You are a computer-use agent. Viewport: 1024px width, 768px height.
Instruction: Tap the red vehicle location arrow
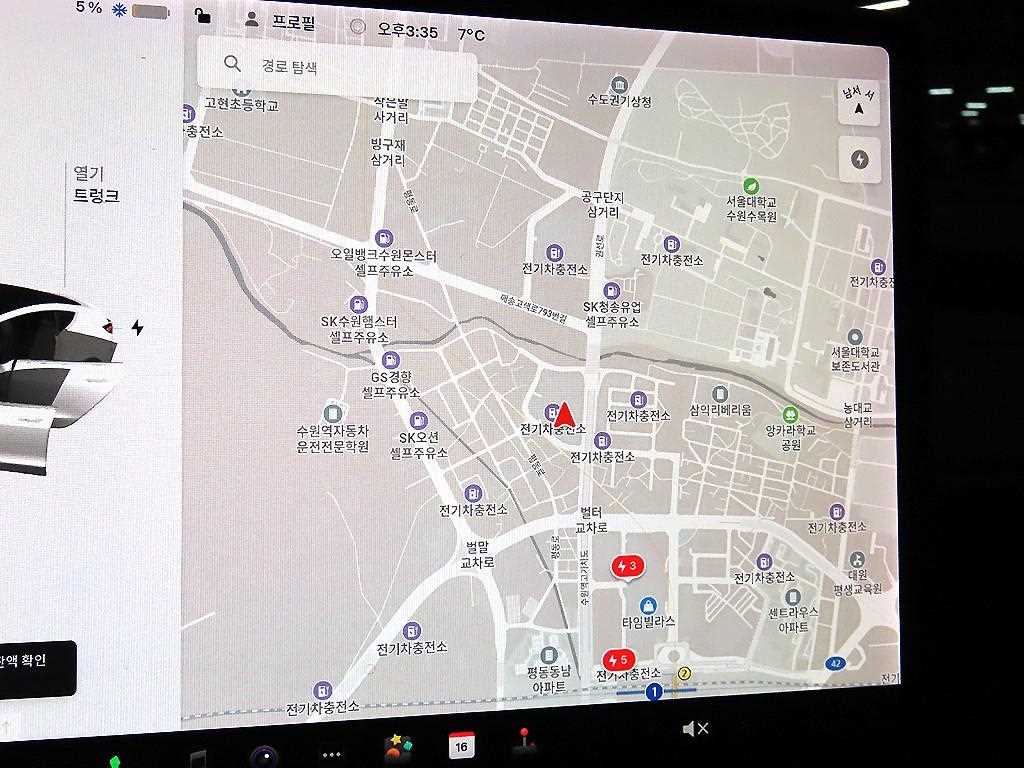tap(565, 414)
